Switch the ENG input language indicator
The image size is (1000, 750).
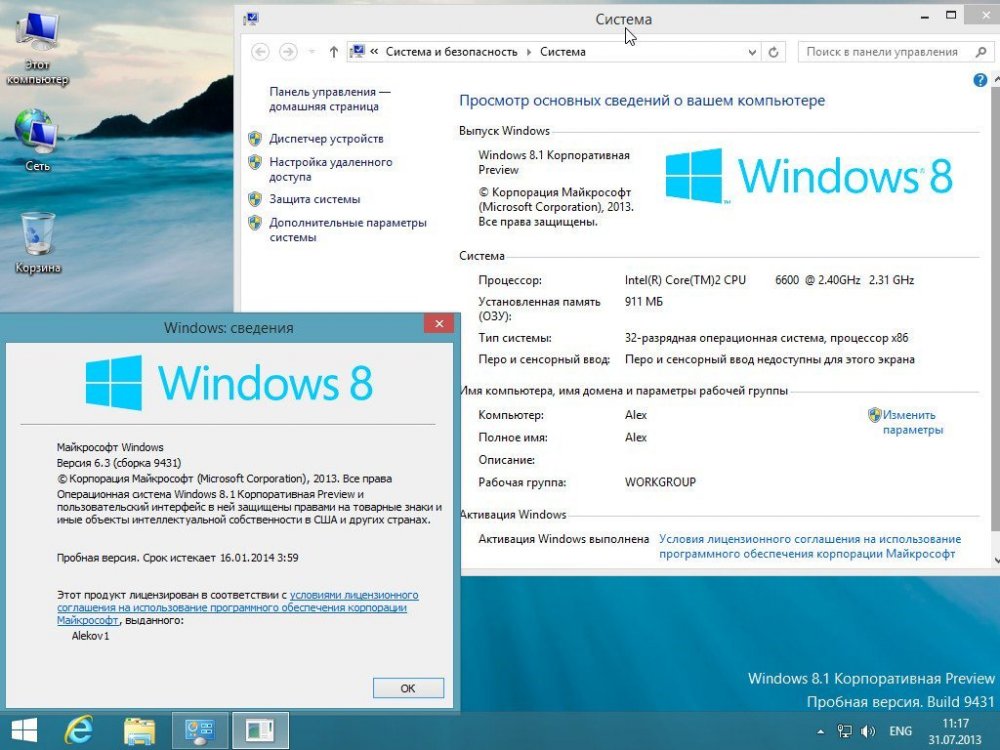[901, 732]
